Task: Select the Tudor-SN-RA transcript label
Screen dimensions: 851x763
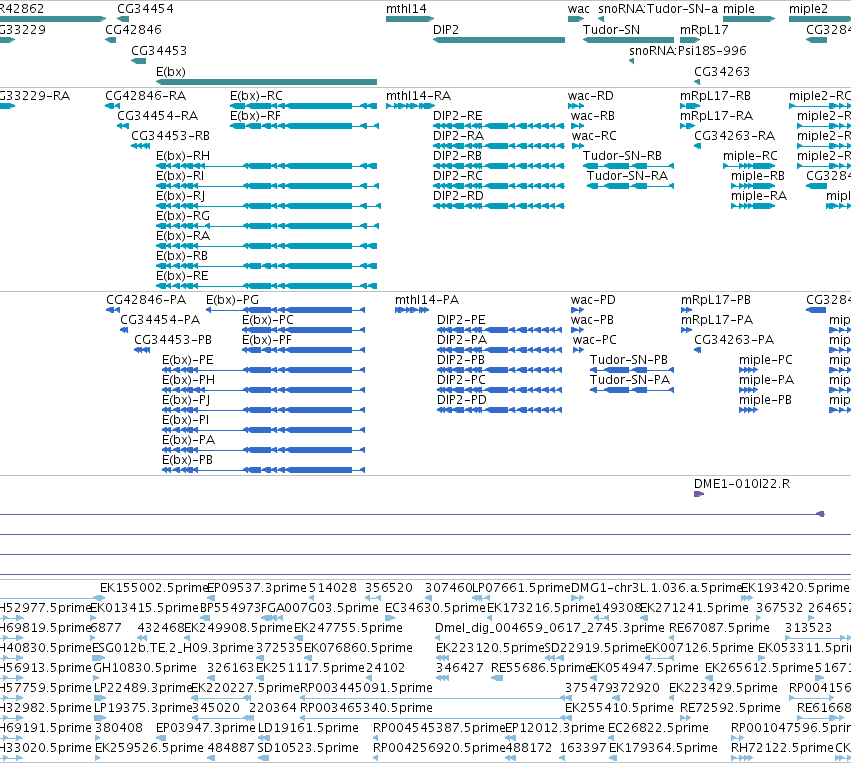Action: (x=627, y=176)
